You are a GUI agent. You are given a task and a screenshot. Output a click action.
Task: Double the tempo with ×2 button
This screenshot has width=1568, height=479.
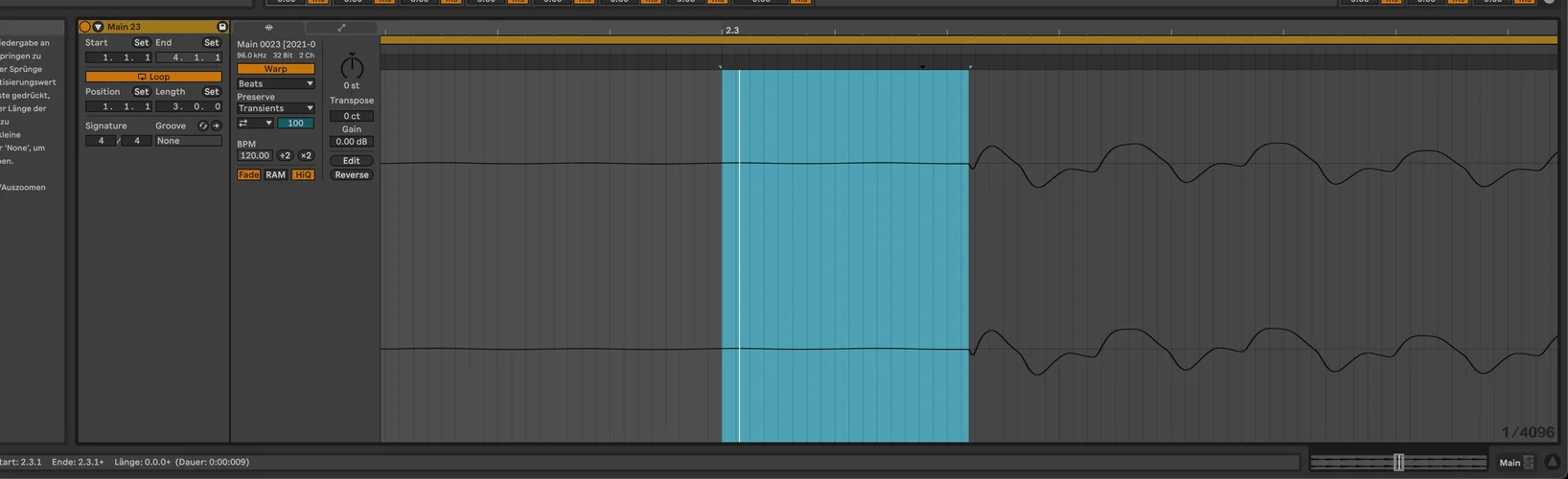306,155
